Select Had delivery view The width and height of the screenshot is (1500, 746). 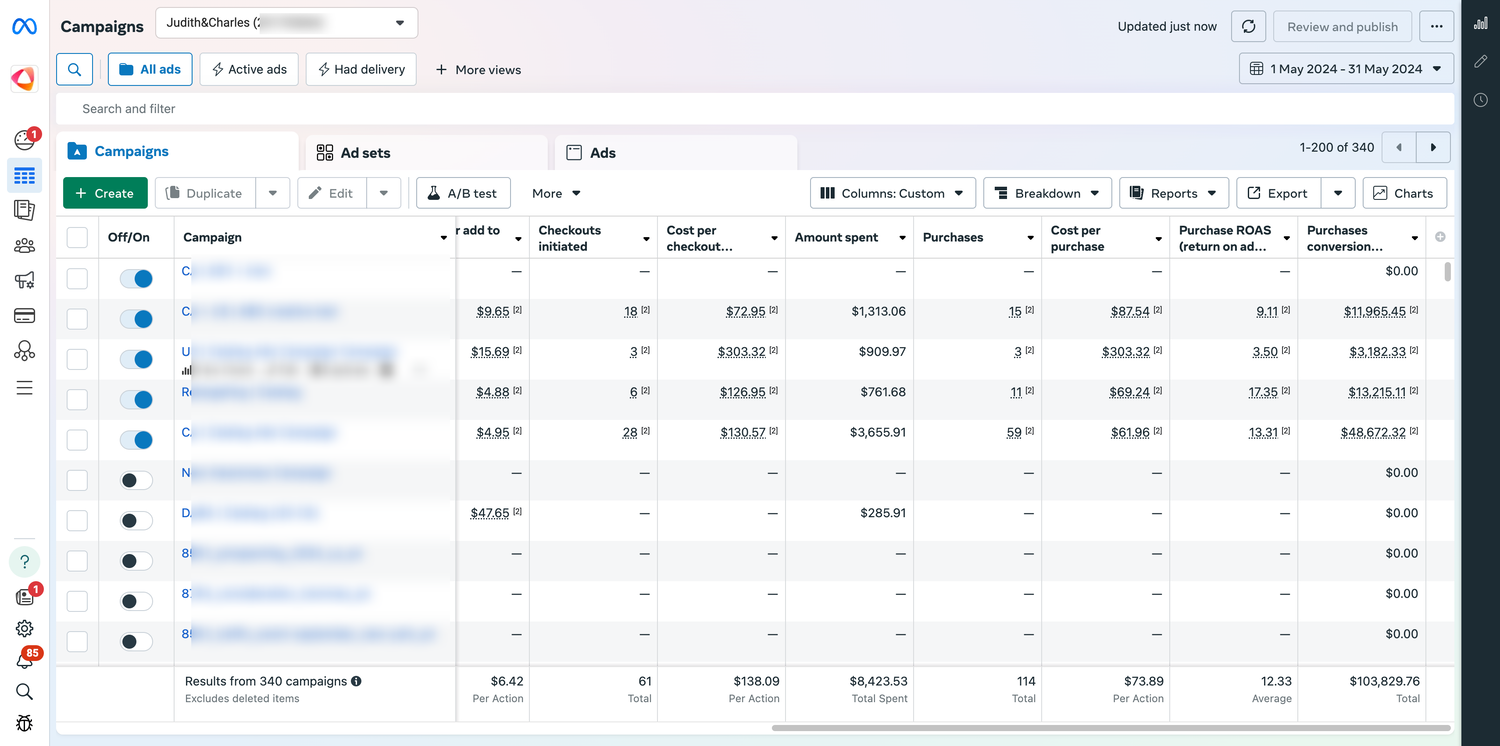click(361, 69)
